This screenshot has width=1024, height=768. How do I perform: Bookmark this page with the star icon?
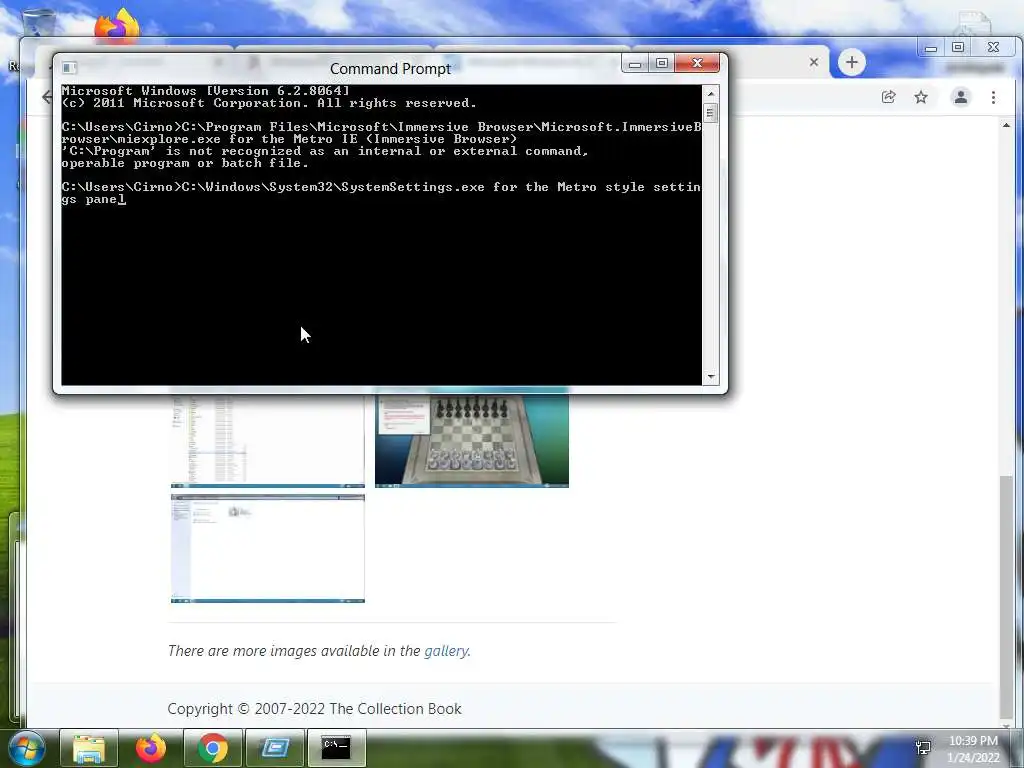coord(921,97)
